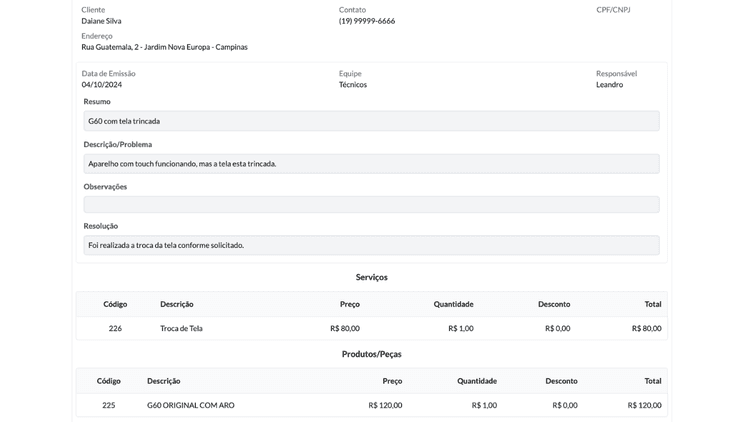
Task: Click the Desconto header in Serviços table
Action: tap(554, 304)
